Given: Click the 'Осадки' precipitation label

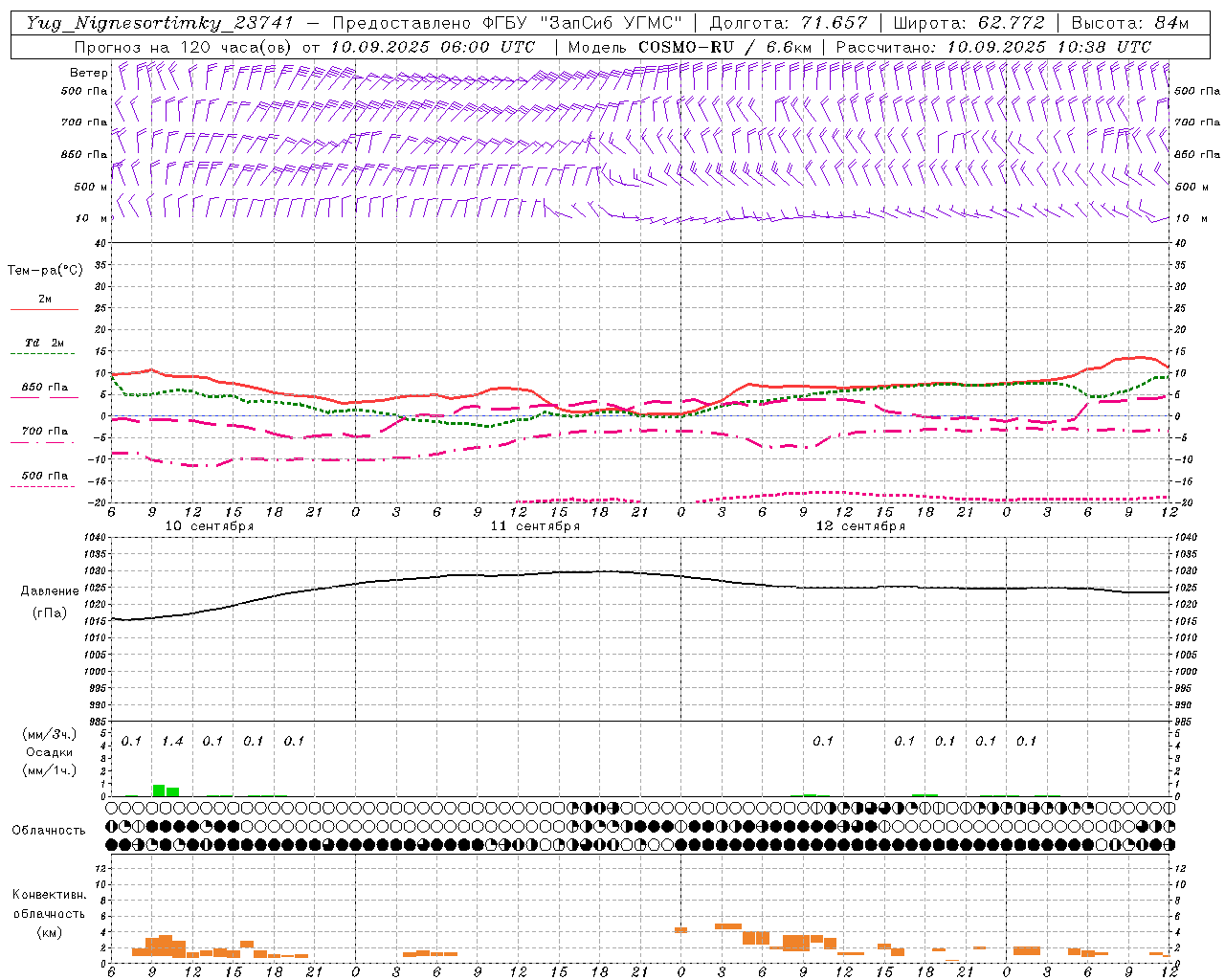Looking at the screenshot, I should pos(50,752).
